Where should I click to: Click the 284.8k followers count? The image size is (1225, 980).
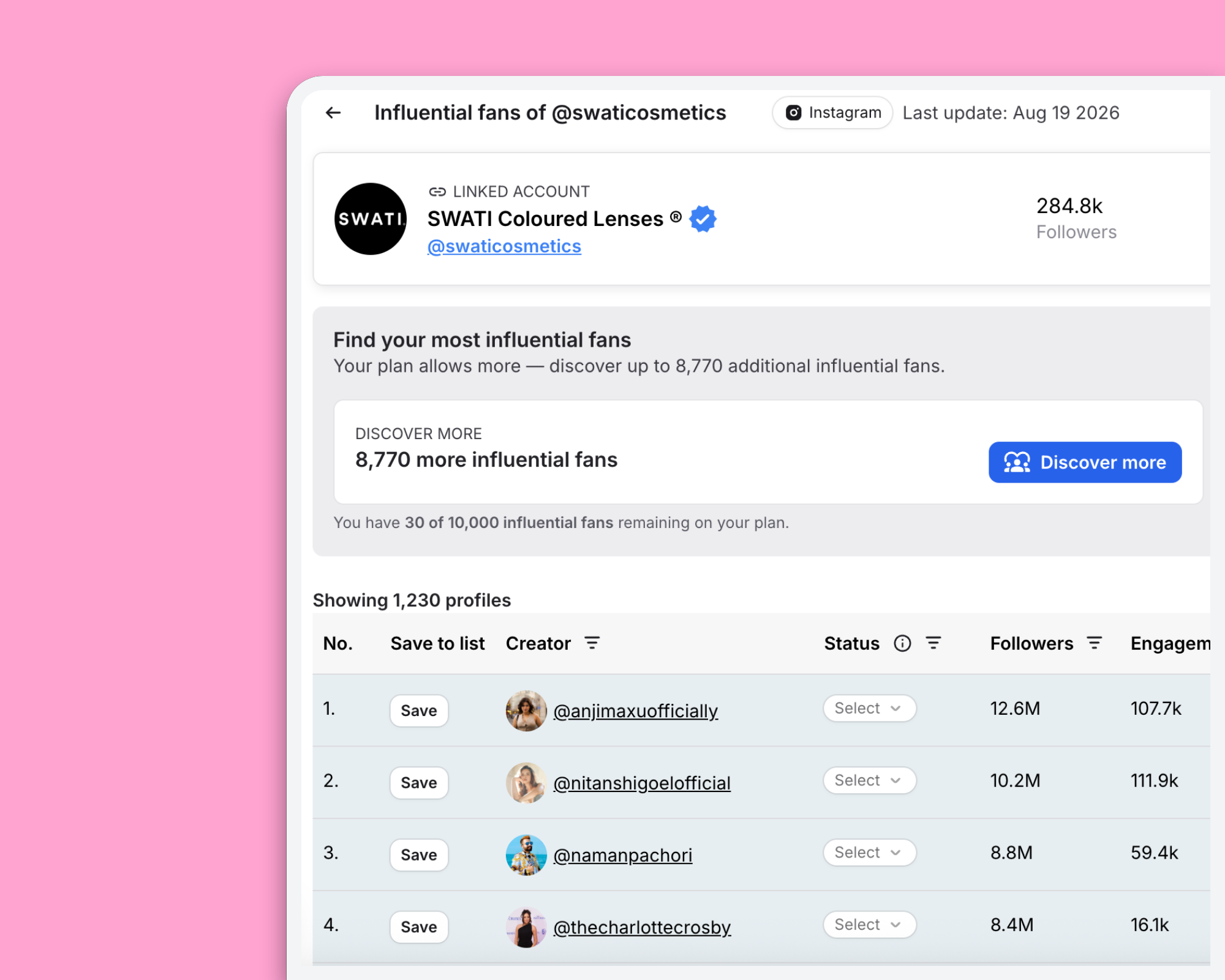coord(1069,206)
